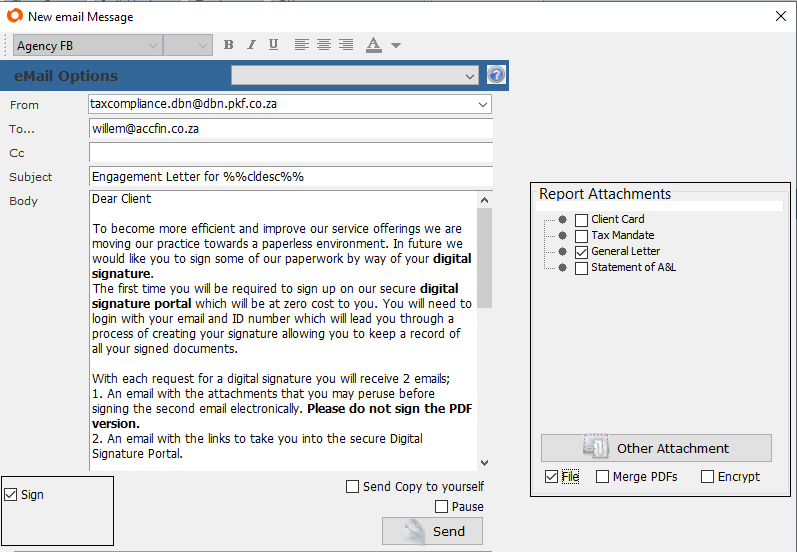Click the font color A icon
The image size is (797, 552).
[x=374, y=45]
